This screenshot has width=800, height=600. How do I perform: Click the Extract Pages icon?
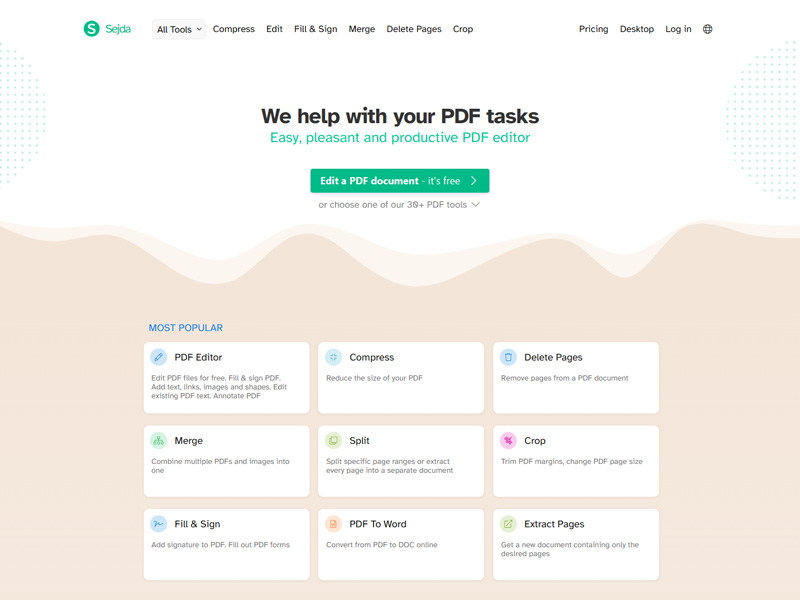click(x=508, y=524)
